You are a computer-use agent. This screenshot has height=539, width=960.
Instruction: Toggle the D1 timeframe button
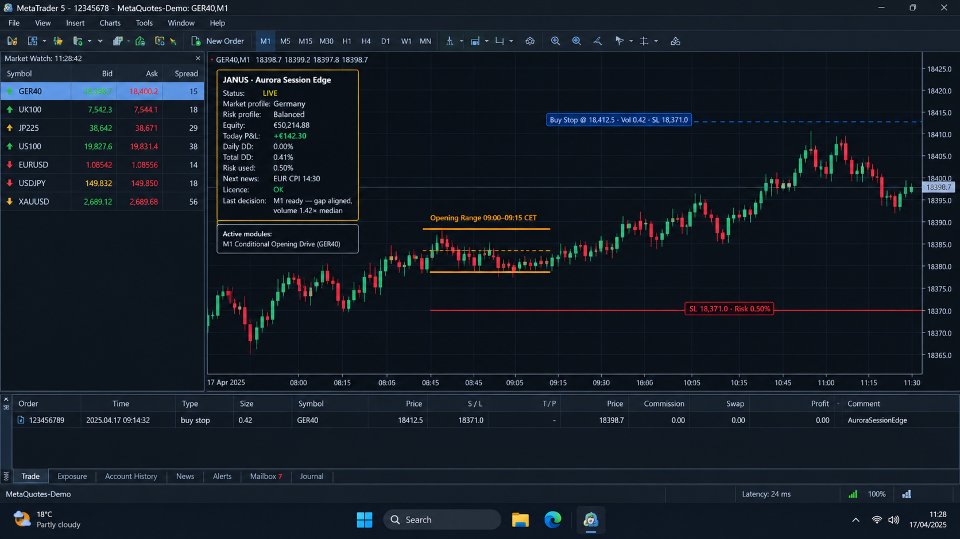(385, 41)
